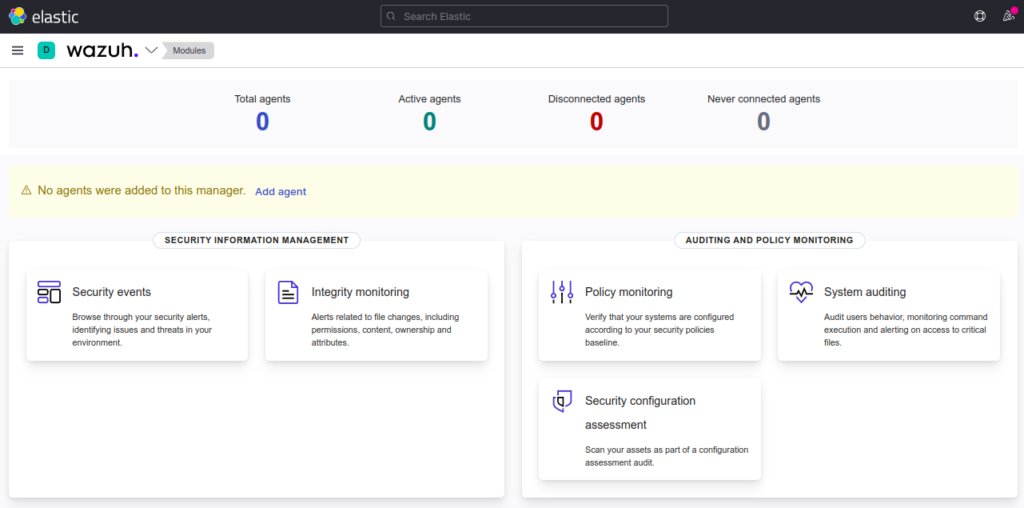The width and height of the screenshot is (1024, 508).
Task: Click the Auditing and Policy Monitoring heading
Action: coord(769,240)
